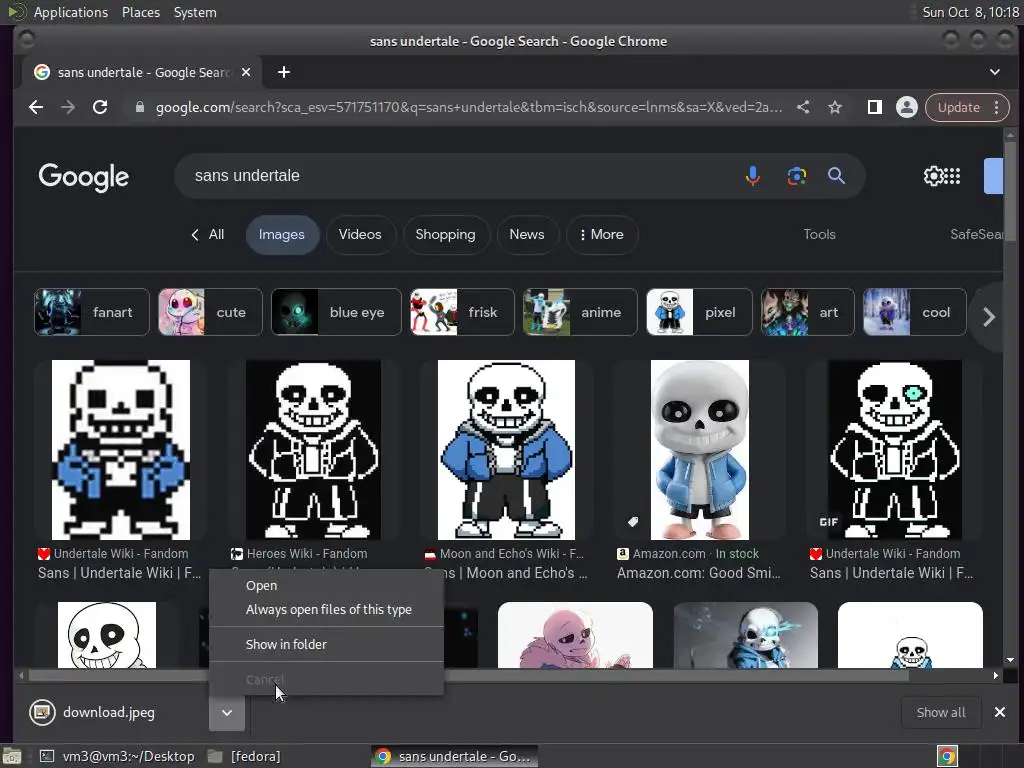This screenshot has height=768, width=1024.
Task: Open the System menu
Action: pyautogui.click(x=195, y=12)
